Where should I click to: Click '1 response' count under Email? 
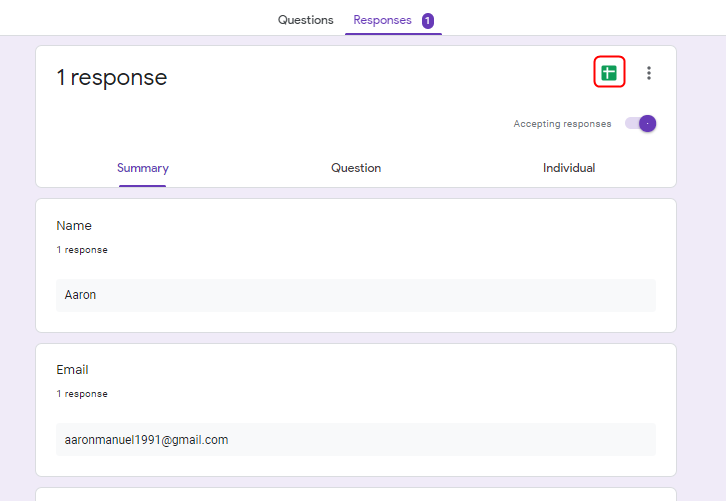click(x=82, y=394)
